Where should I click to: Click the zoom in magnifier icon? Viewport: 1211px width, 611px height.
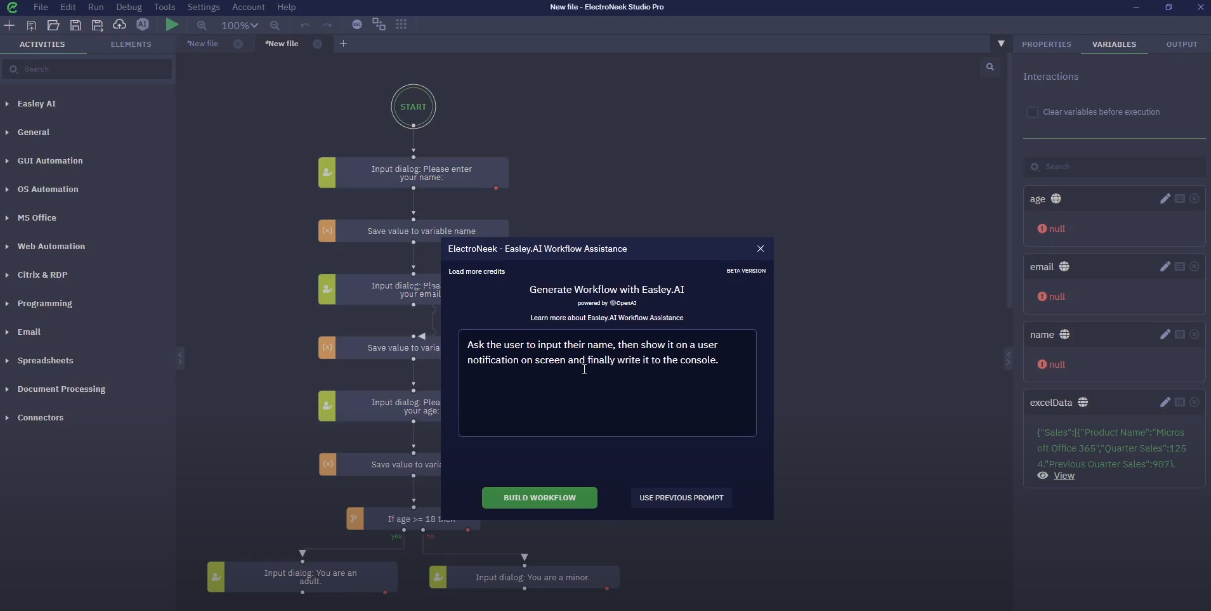pyautogui.click(x=202, y=25)
